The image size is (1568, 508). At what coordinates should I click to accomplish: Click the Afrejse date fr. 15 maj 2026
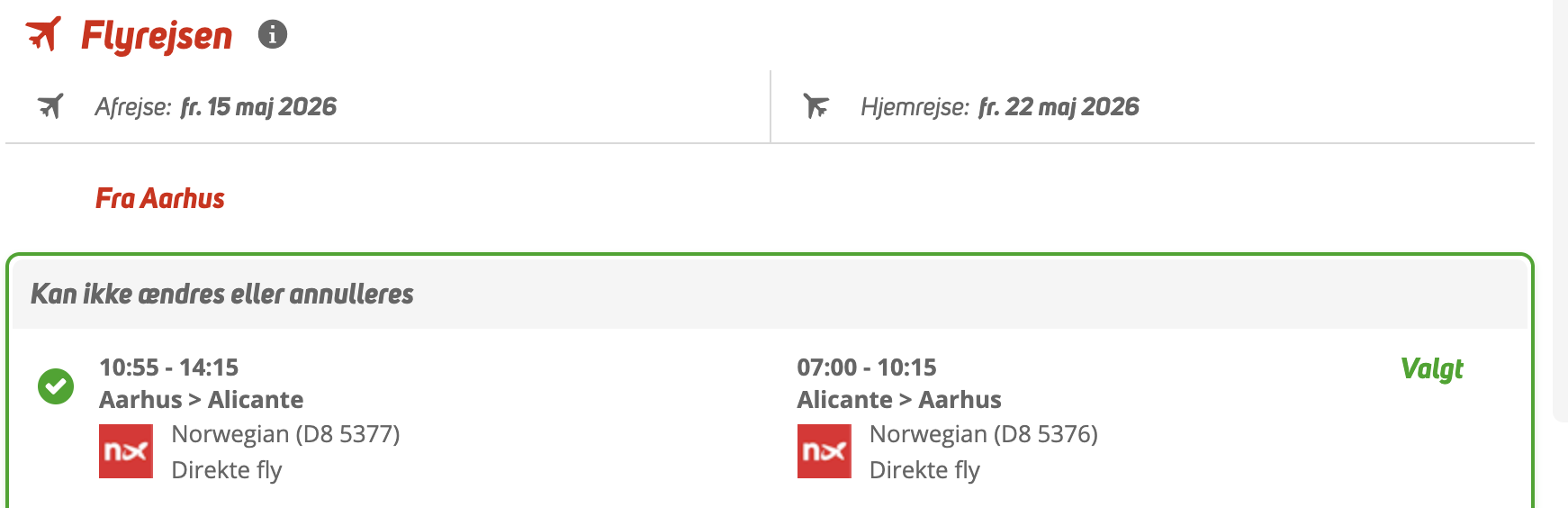click(x=258, y=107)
